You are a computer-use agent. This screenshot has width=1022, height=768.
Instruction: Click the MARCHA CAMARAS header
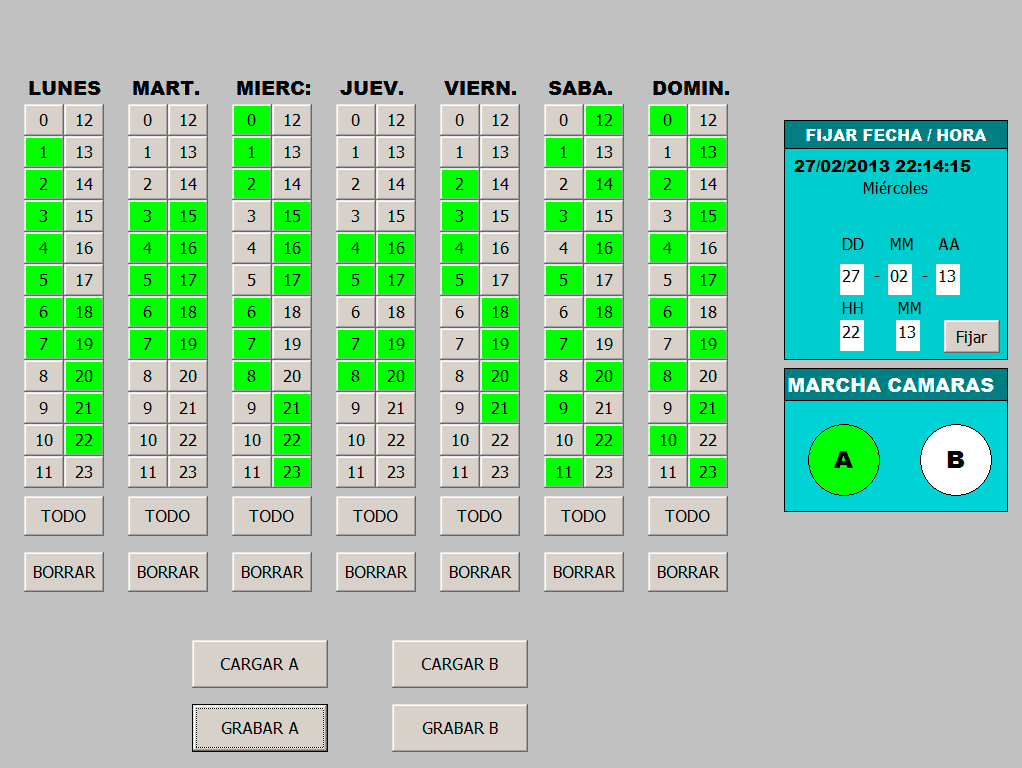896,385
